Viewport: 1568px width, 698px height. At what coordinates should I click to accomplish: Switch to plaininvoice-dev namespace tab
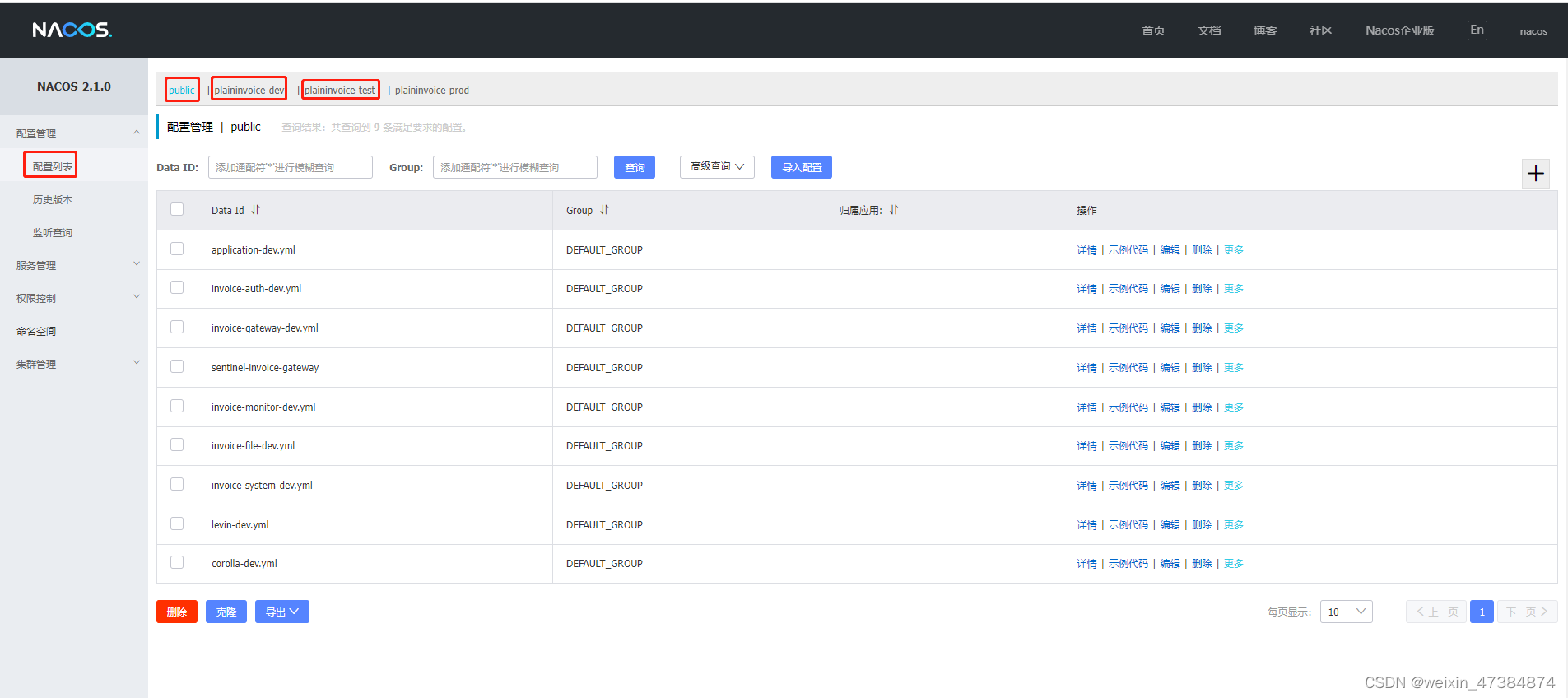click(x=249, y=90)
